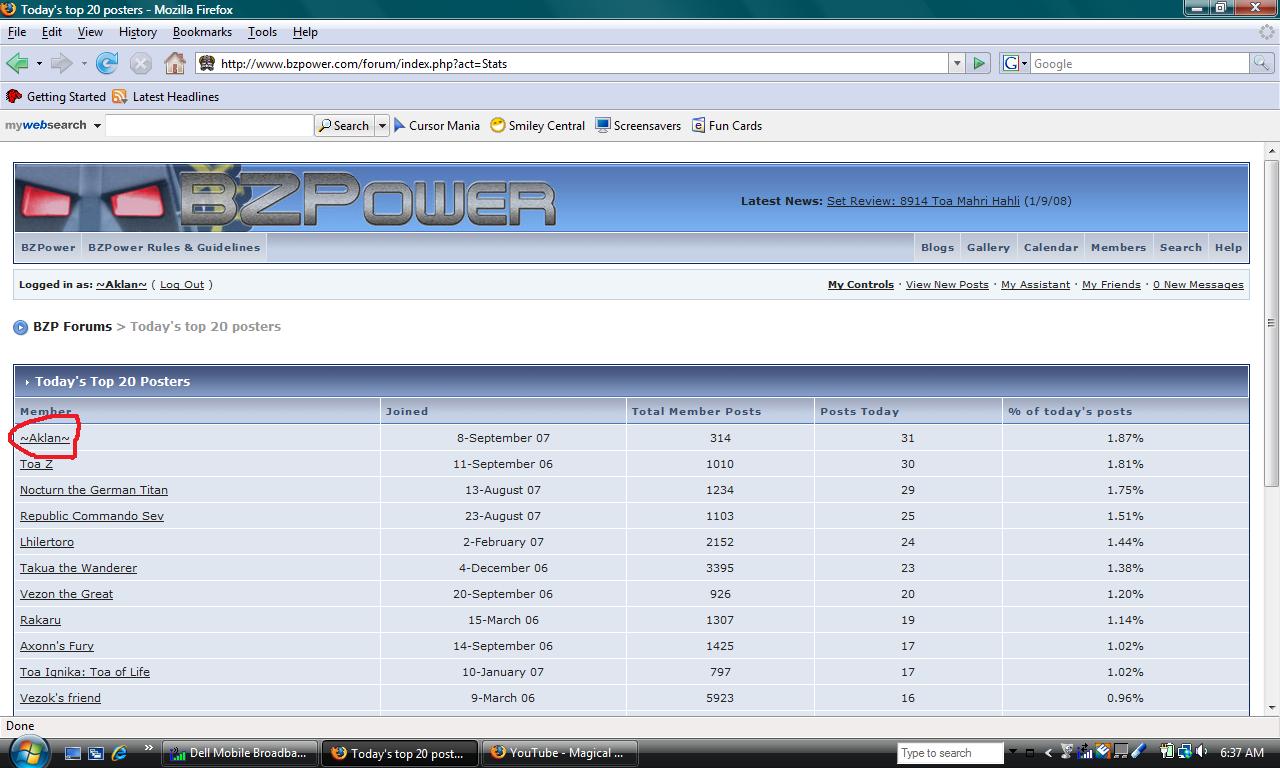Open My Friends
This screenshot has height=768, width=1280.
[1111, 285]
